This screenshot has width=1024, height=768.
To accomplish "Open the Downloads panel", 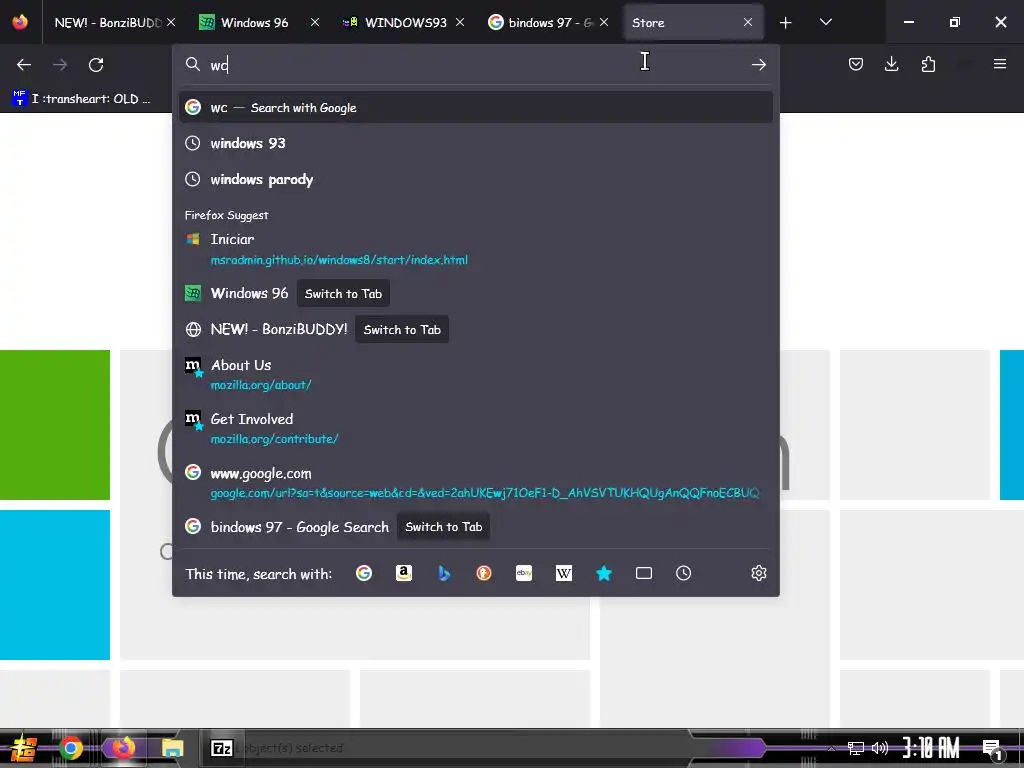I will (891, 64).
